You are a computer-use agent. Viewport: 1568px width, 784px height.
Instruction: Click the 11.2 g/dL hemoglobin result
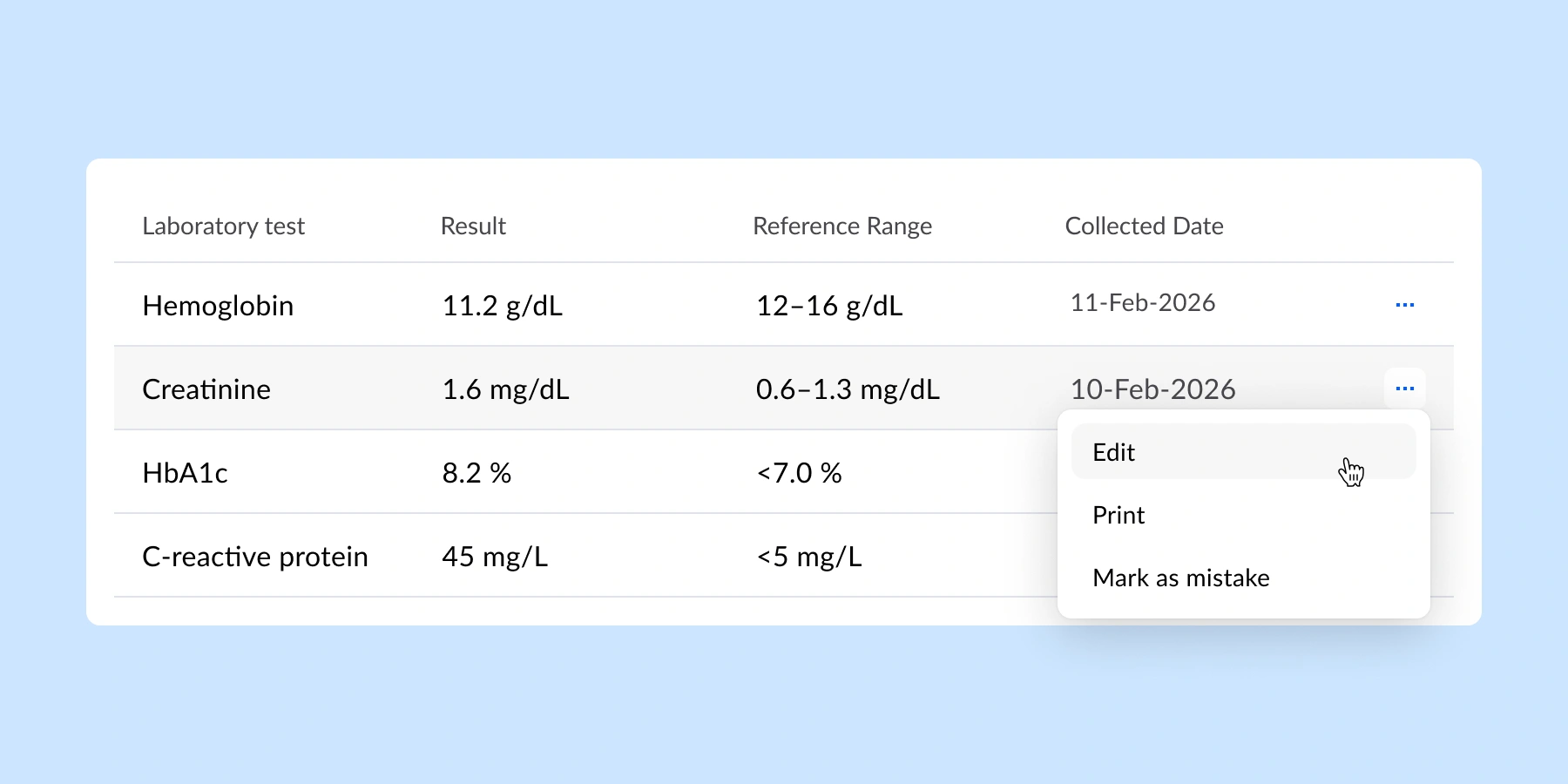(x=502, y=306)
